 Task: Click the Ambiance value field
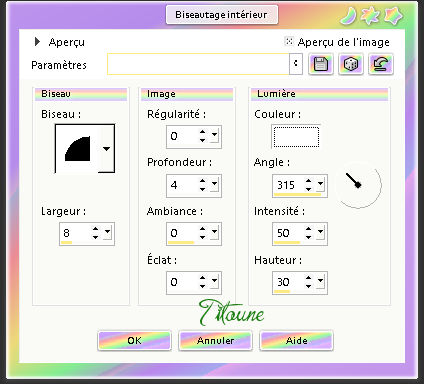(x=182, y=233)
